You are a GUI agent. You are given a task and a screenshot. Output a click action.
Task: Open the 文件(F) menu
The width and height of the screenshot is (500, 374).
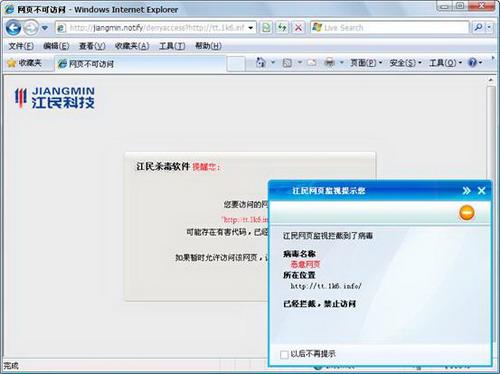pos(21,46)
